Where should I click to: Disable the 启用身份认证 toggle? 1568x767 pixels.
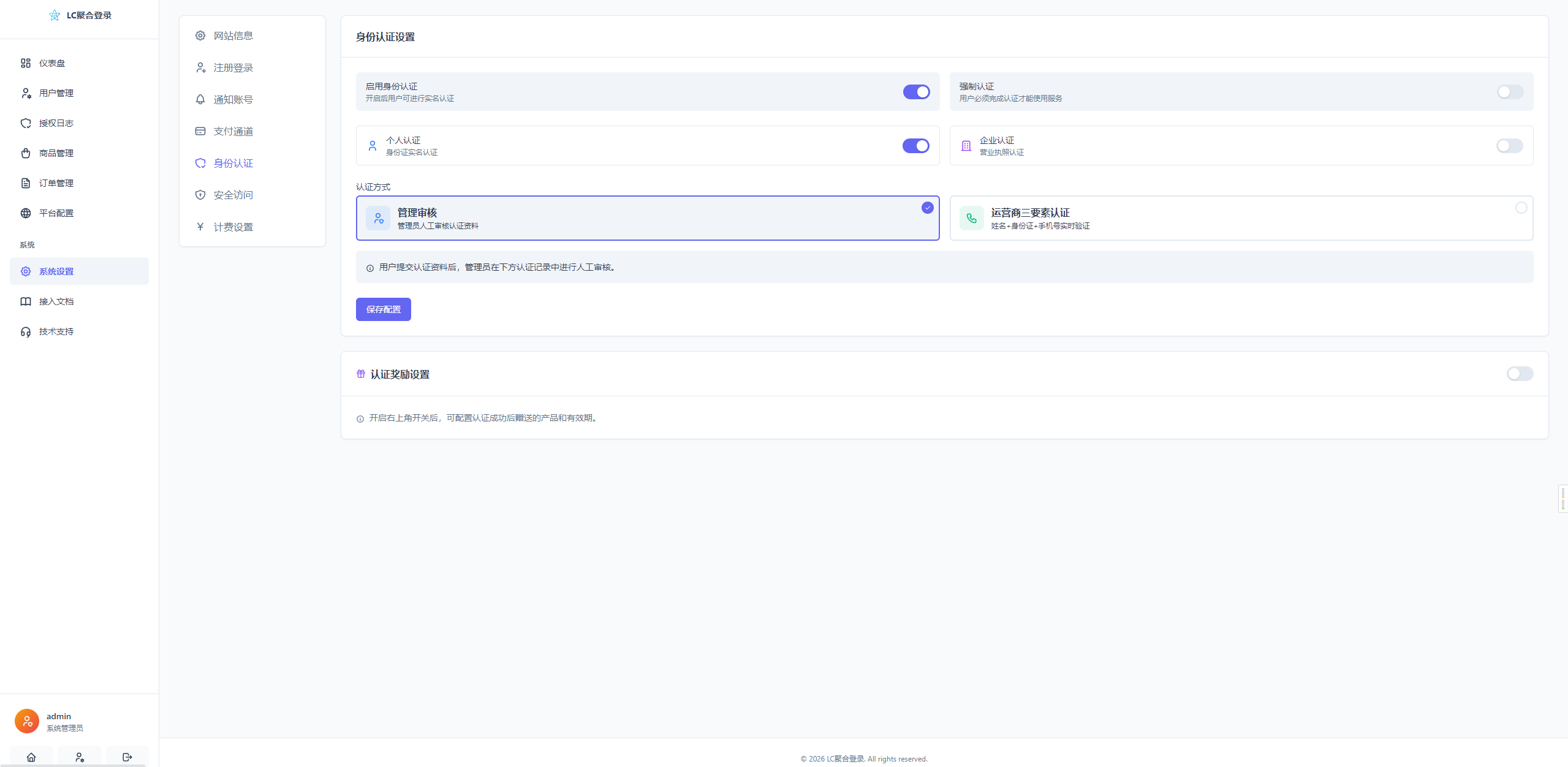click(916, 92)
